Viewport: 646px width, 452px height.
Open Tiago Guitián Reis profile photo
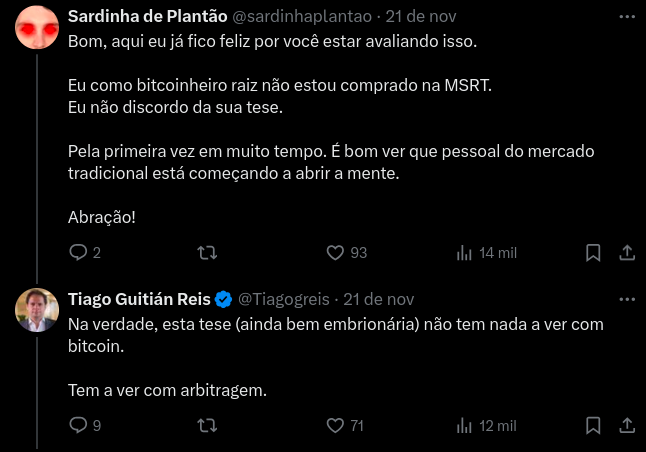pos(37,310)
